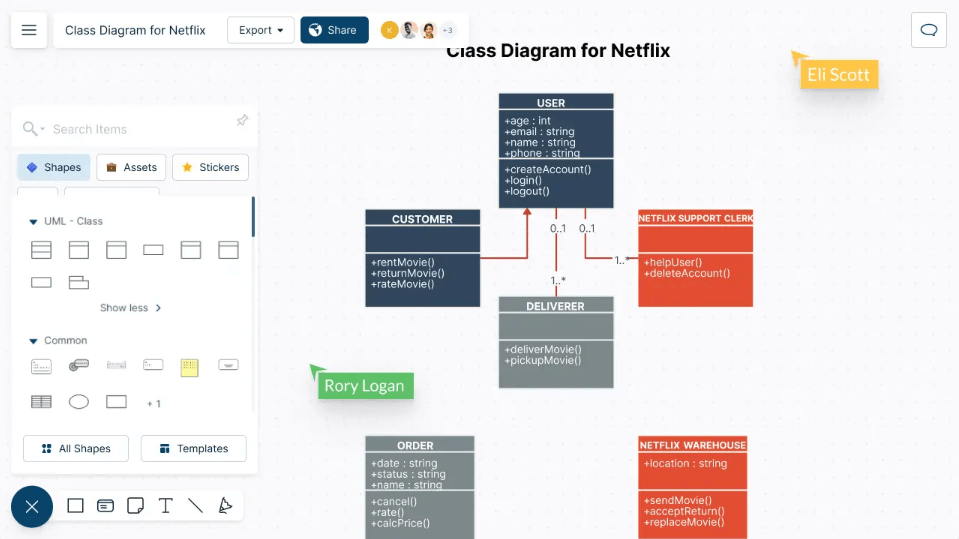The width and height of the screenshot is (959, 539).
Task: Click the Search Items field
Action: pyautogui.click(x=130, y=129)
